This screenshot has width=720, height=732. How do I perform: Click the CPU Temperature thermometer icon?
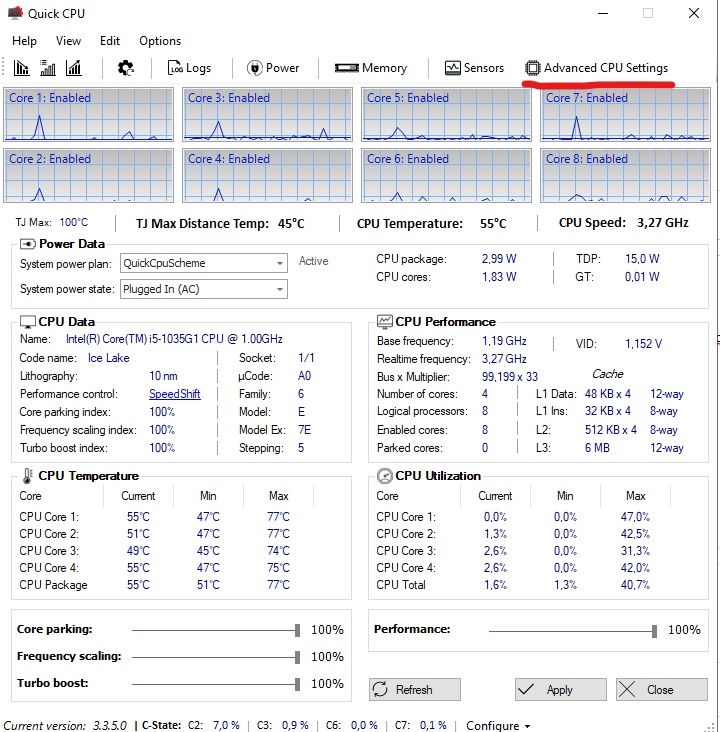point(28,476)
